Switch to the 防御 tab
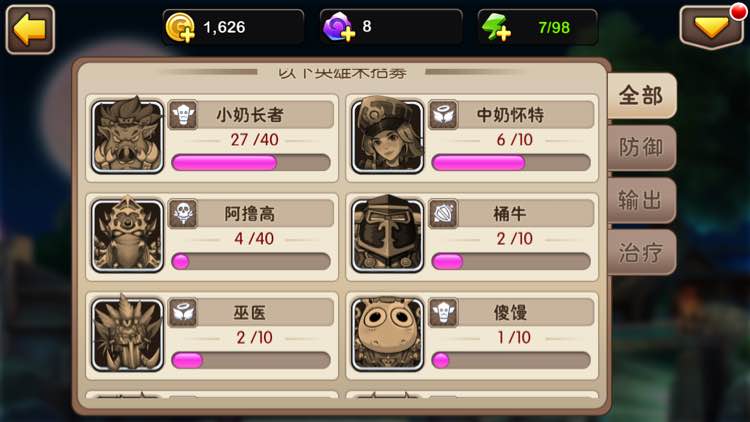This screenshot has height=422, width=750. point(641,148)
